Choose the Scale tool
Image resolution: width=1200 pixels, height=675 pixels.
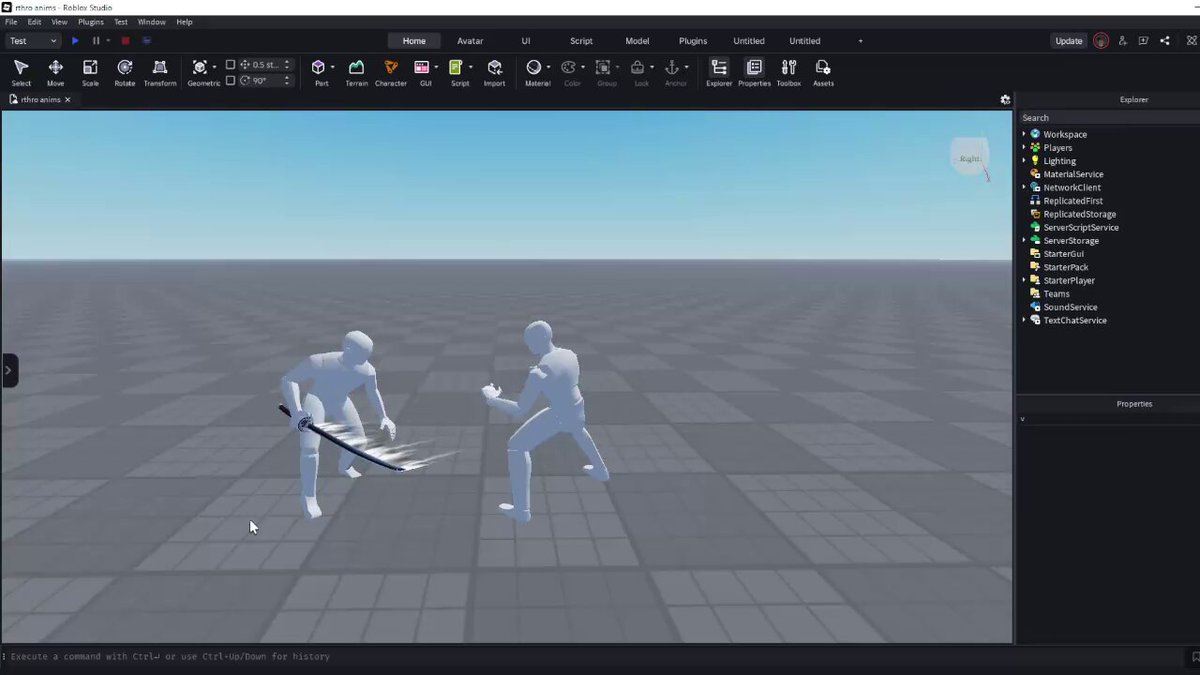[90, 72]
